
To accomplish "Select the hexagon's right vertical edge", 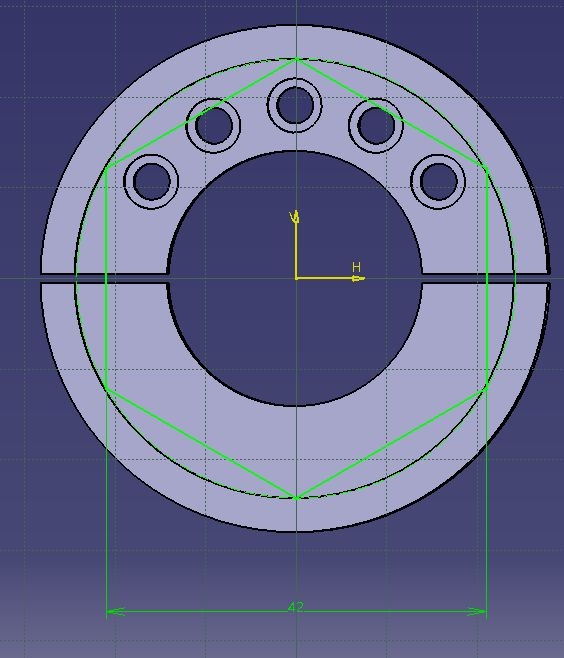I will coord(487,279).
